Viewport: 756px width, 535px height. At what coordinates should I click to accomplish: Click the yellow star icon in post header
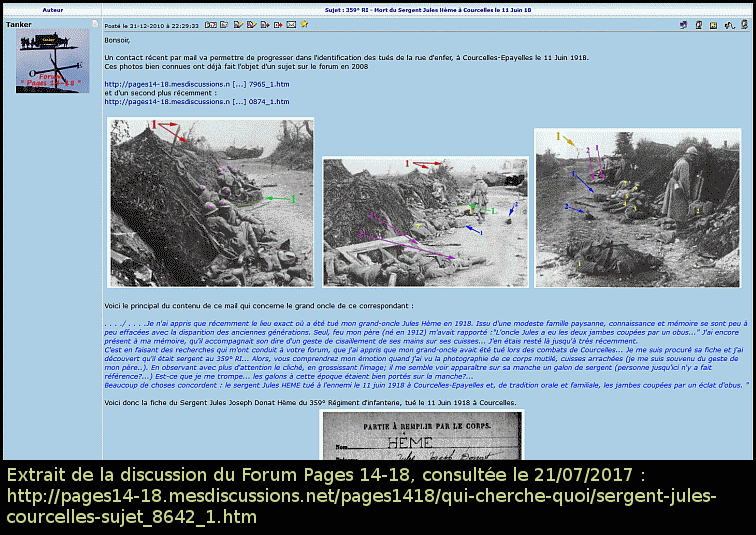pyautogui.click(x=304, y=23)
